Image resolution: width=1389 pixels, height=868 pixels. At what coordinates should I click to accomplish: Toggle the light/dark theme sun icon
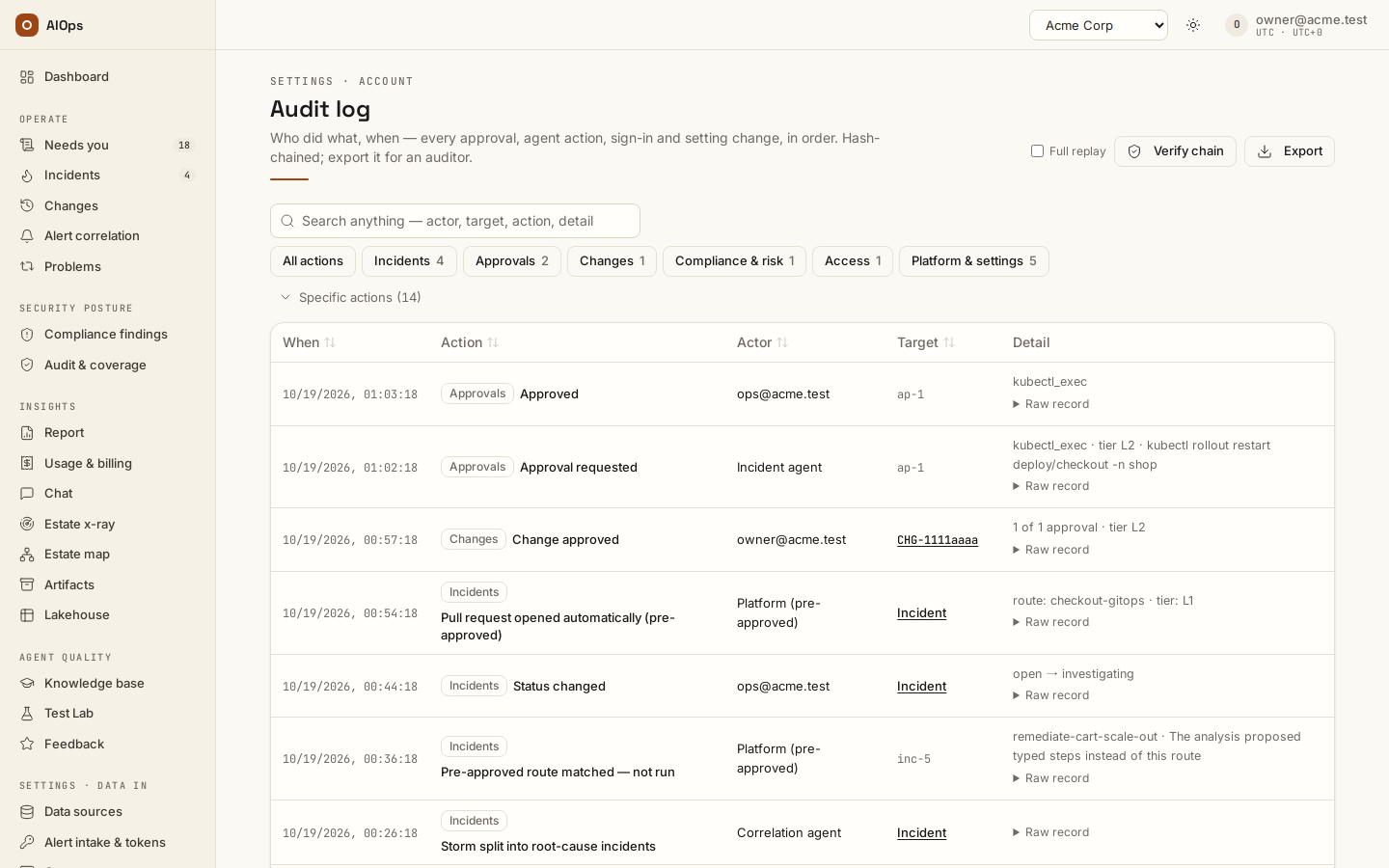click(x=1193, y=25)
